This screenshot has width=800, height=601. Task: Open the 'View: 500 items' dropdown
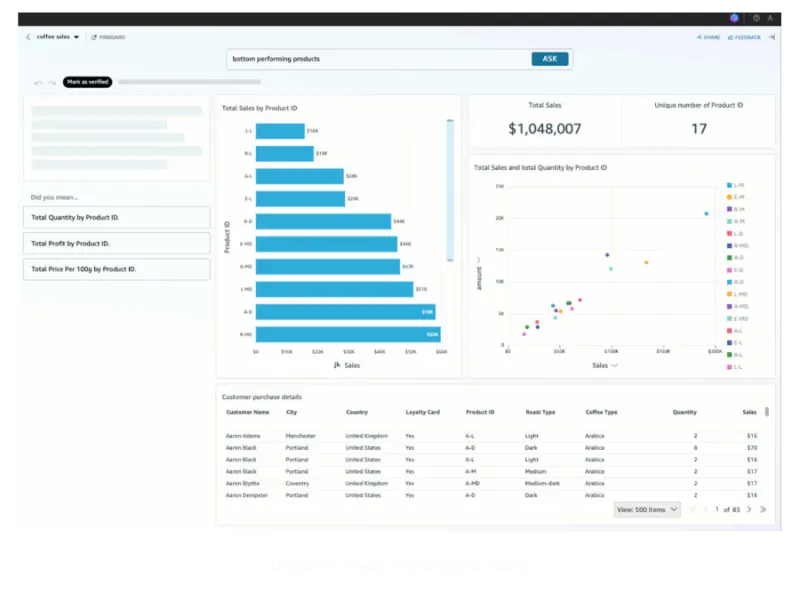click(647, 510)
